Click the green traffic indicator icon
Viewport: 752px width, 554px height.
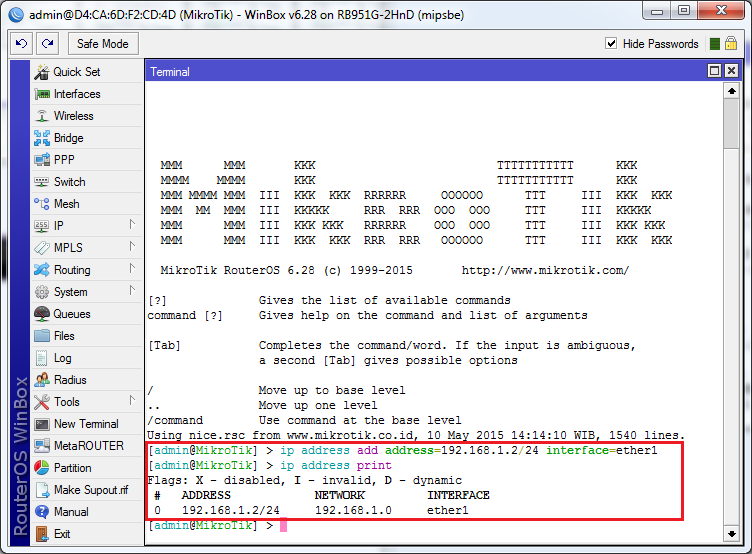715,44
